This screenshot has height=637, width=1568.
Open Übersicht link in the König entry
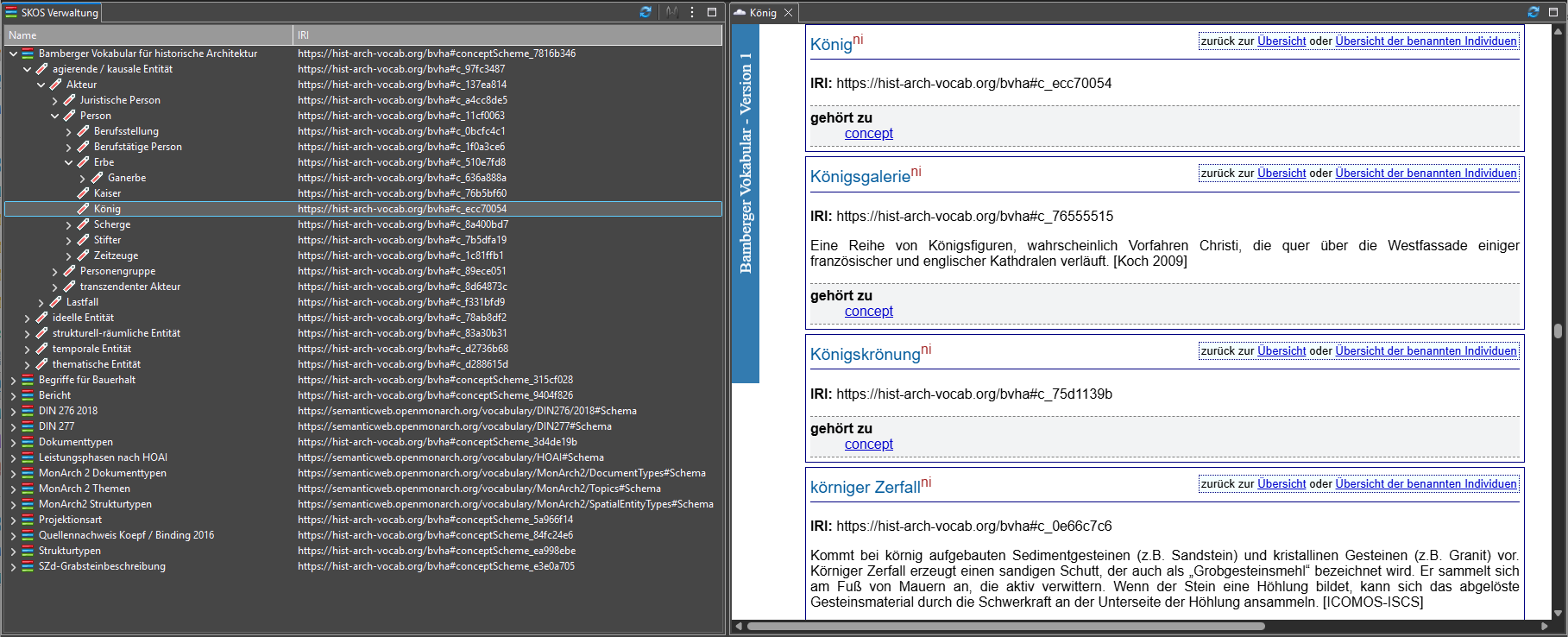[x=1281, y=41]
